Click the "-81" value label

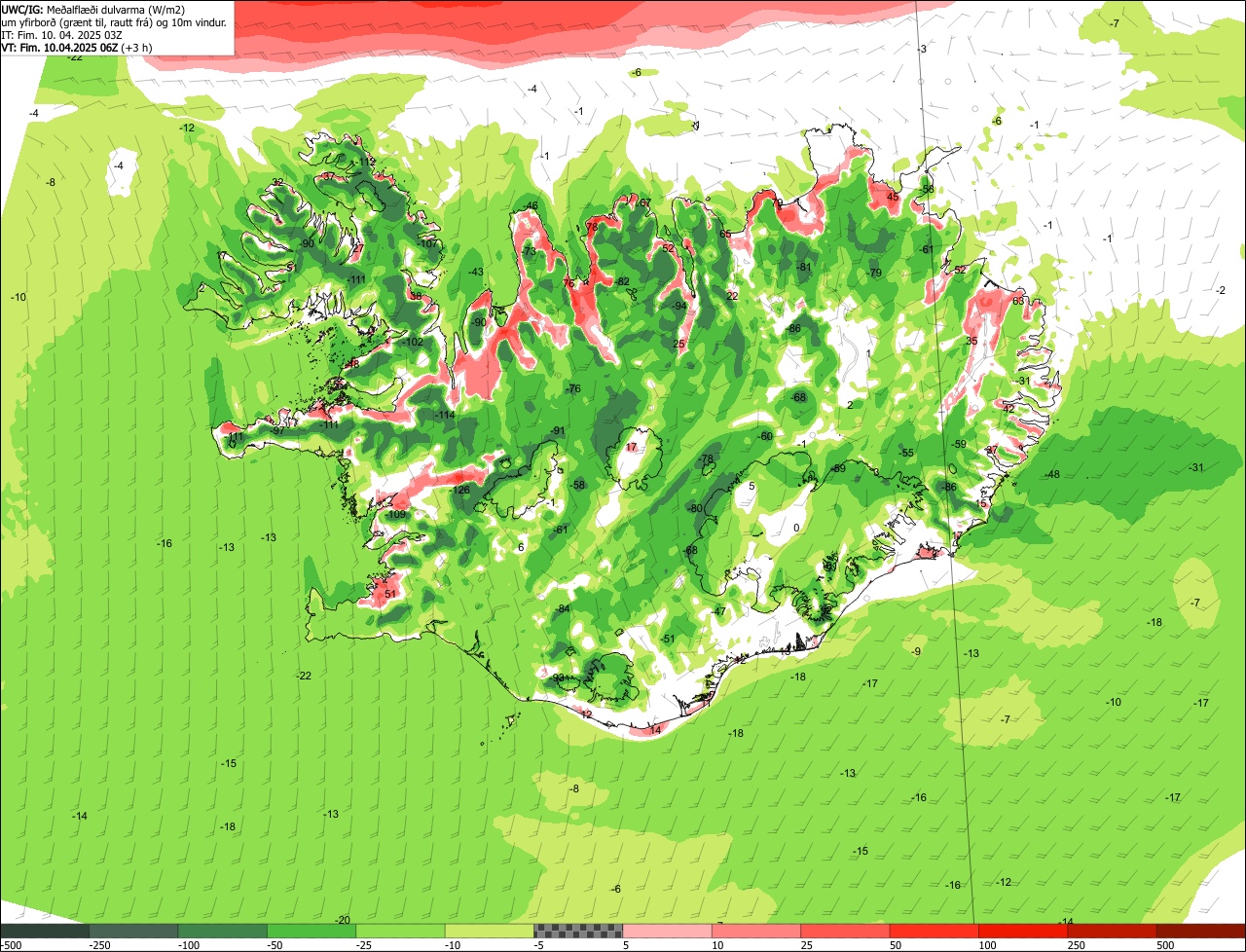click(804, 267)
